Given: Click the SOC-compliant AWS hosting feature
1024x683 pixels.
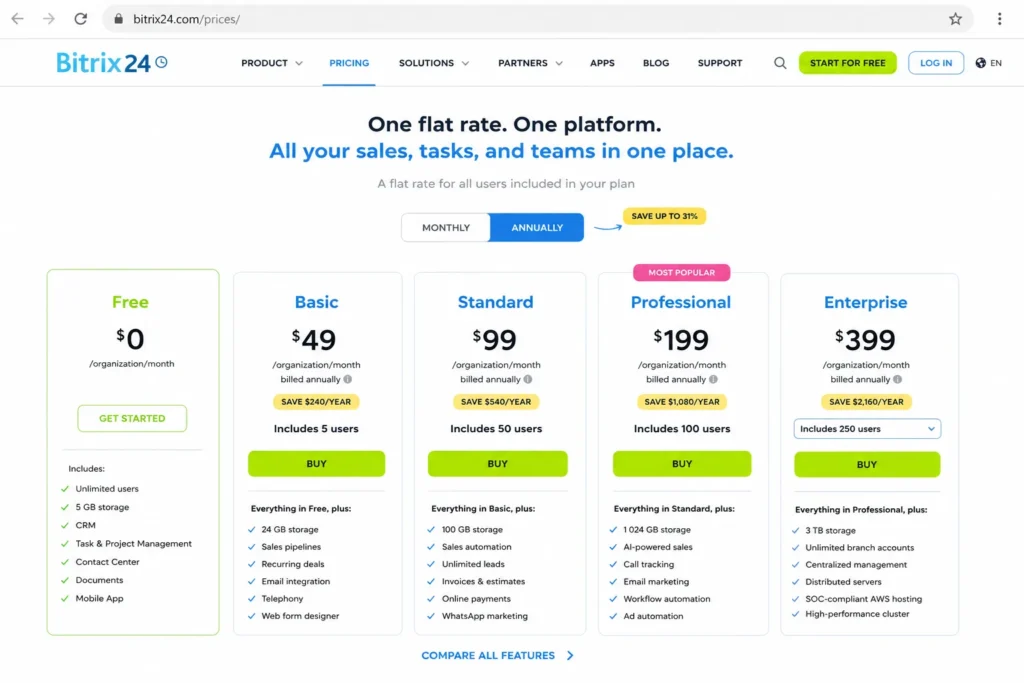Looking at the screenshot, I should tap(863, 599).
